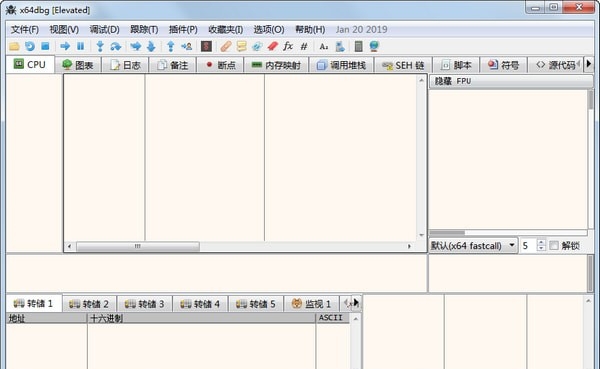Click the trace over down-arrow icon
Screen dimensions: 600x369
(151, 47)
